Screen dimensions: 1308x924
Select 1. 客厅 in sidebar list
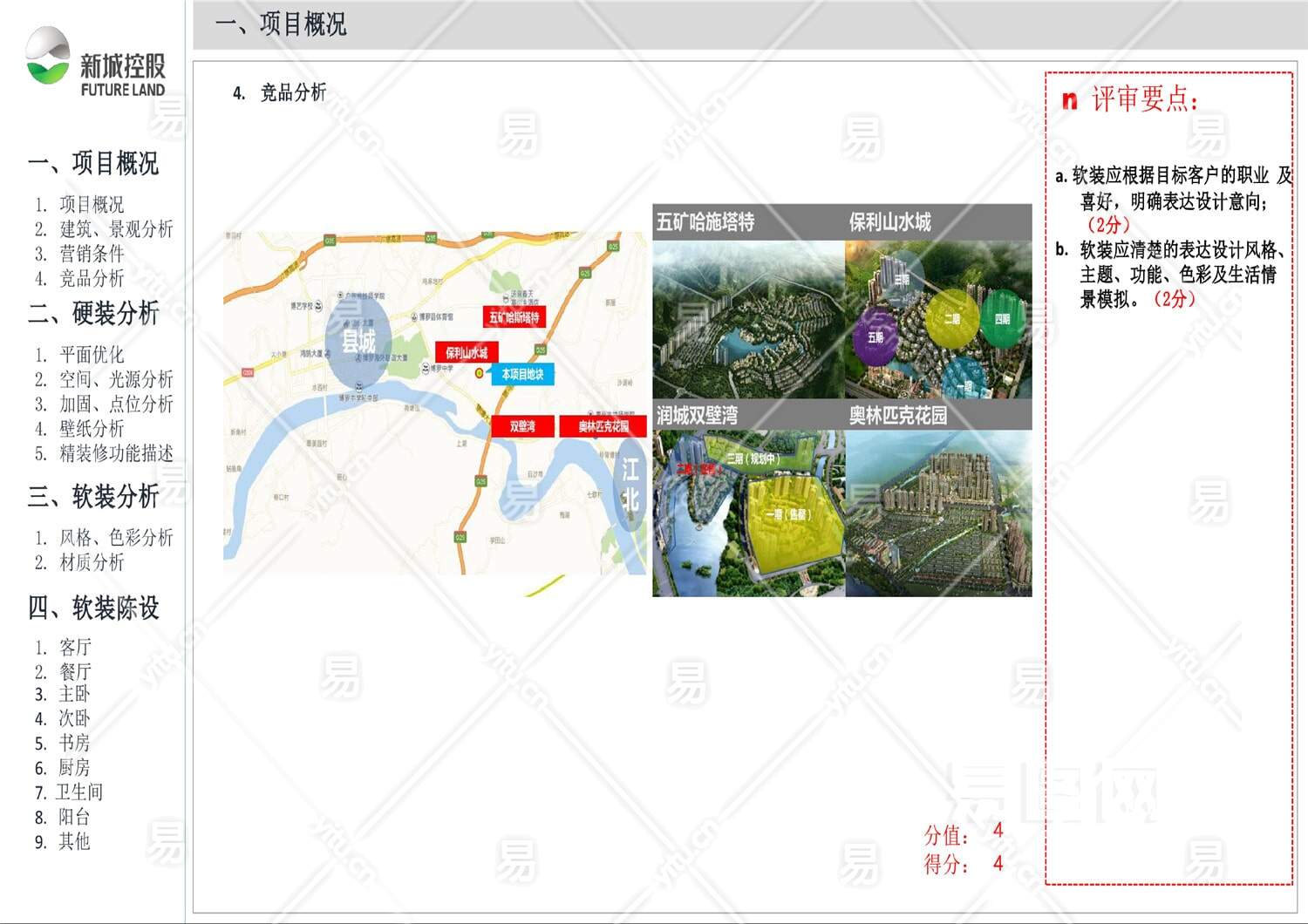click(63, 648)
